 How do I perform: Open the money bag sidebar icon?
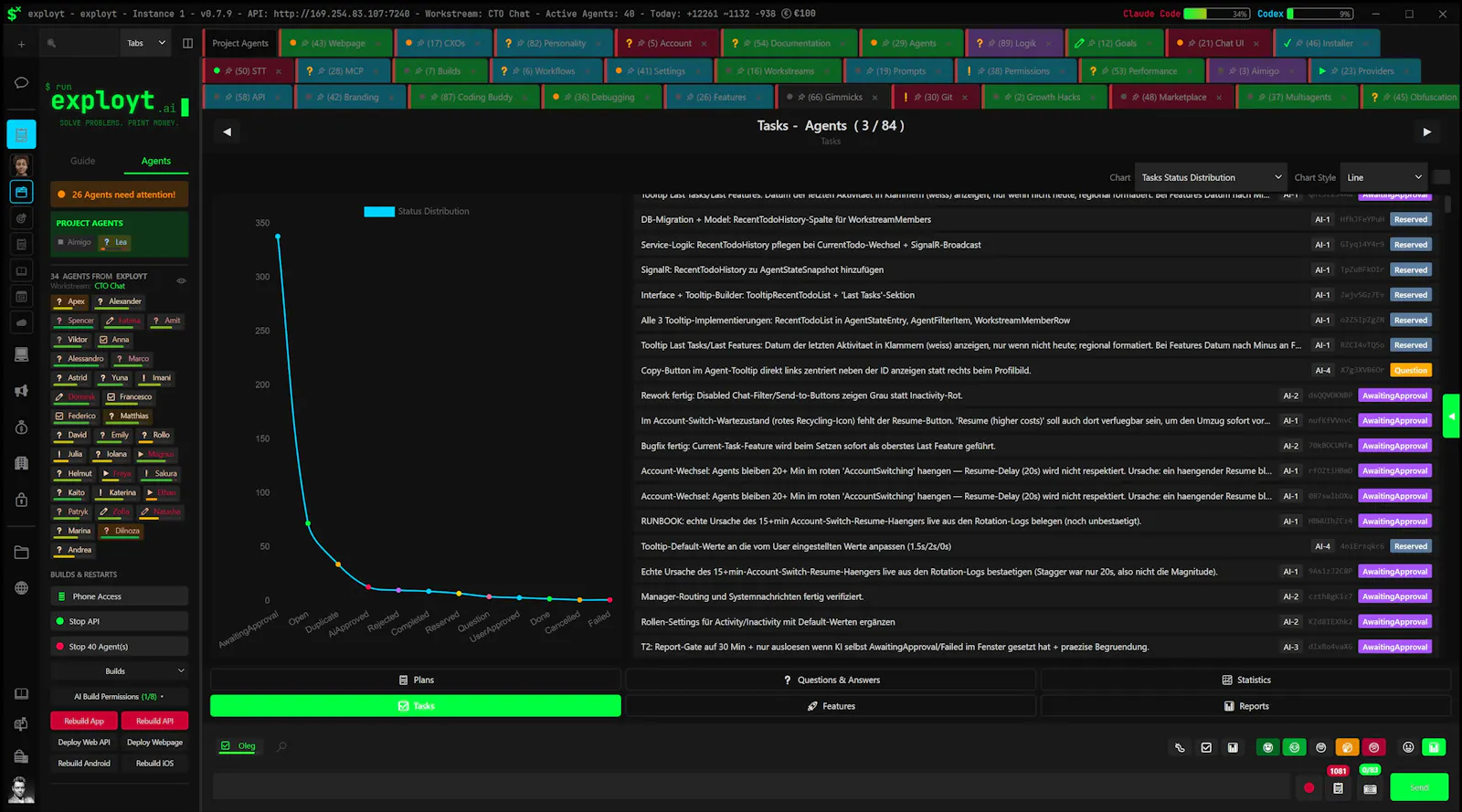click(x=21, y=427)
